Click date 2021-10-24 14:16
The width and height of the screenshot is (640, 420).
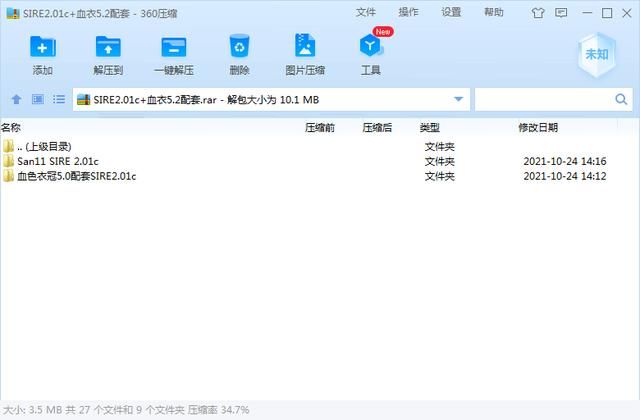pyautogui.click(x=564, y=161)
